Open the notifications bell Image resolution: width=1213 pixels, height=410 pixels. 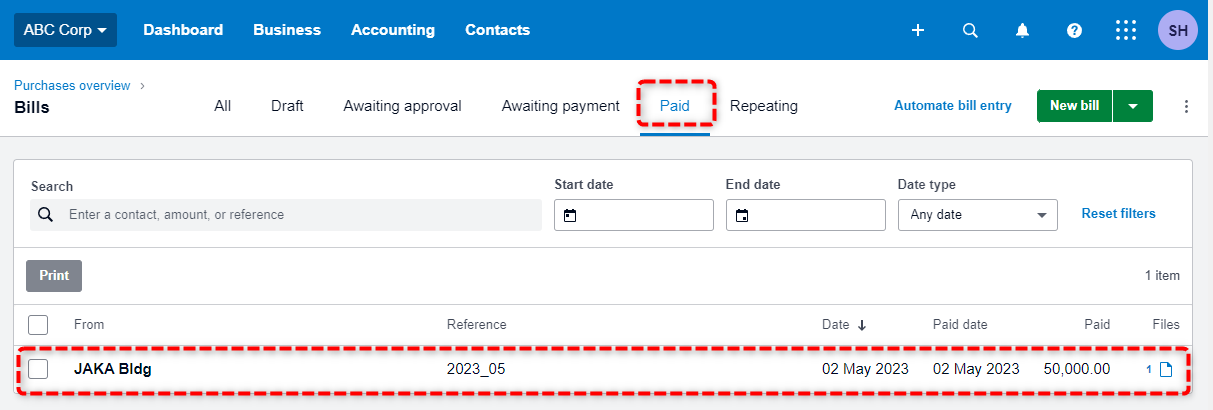[1022, 30]
